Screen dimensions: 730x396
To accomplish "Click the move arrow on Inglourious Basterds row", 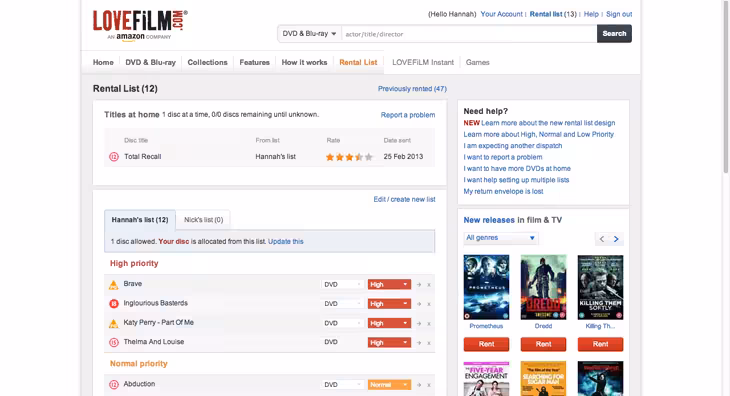I will (x=419, y=304).
